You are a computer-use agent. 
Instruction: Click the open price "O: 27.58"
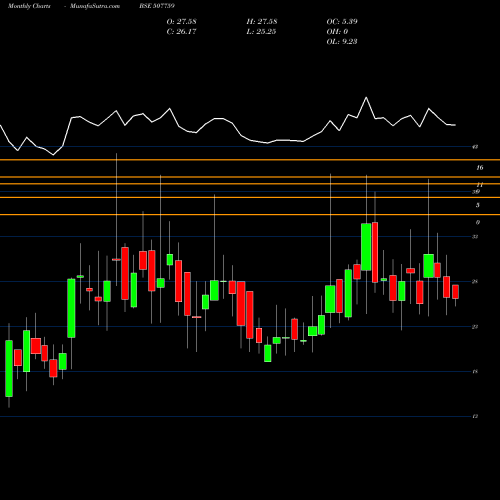click(x=181, y=22)
